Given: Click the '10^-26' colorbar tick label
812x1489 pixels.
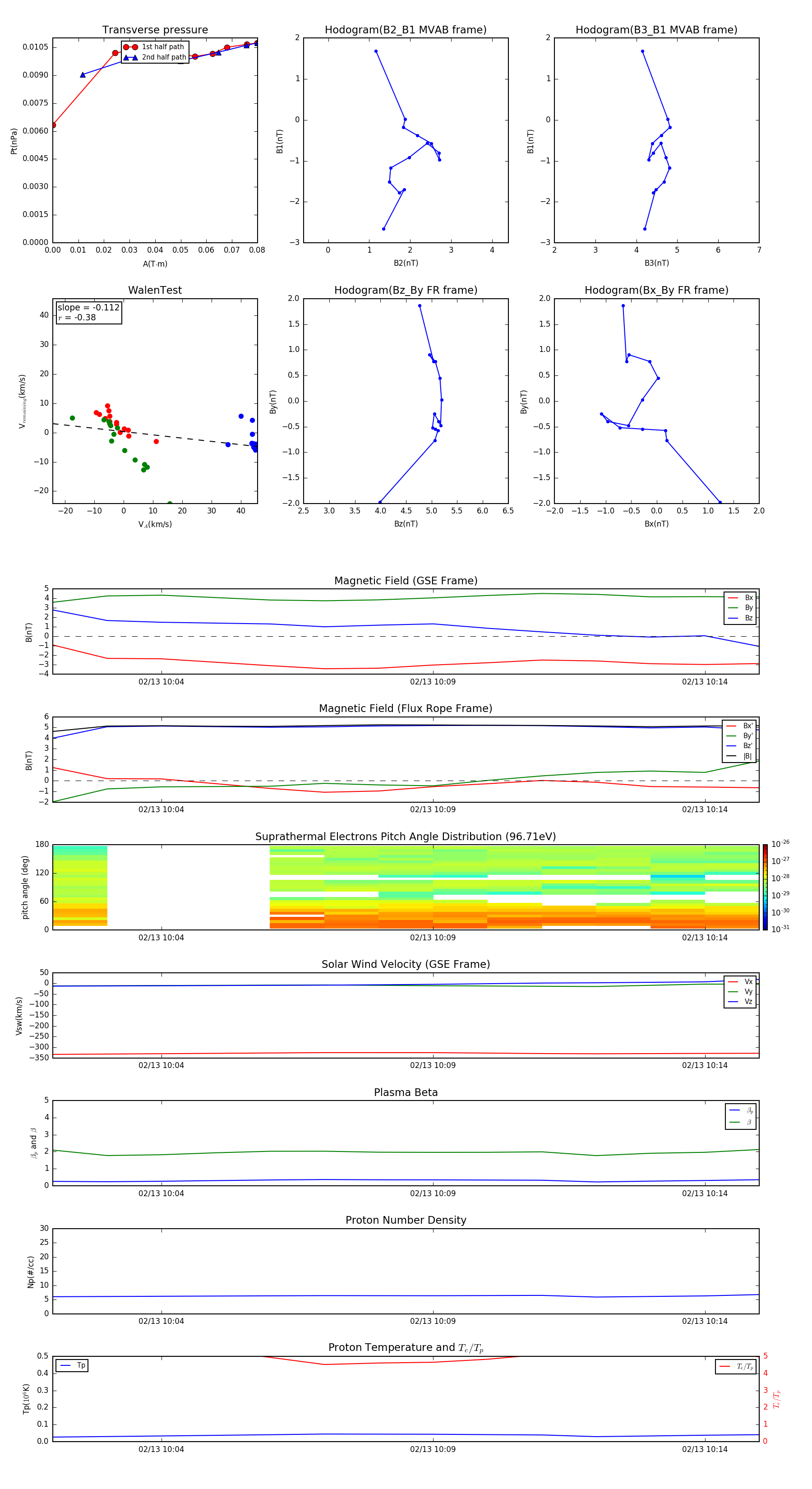Looking at the screenshot, I should click(780, 844).
